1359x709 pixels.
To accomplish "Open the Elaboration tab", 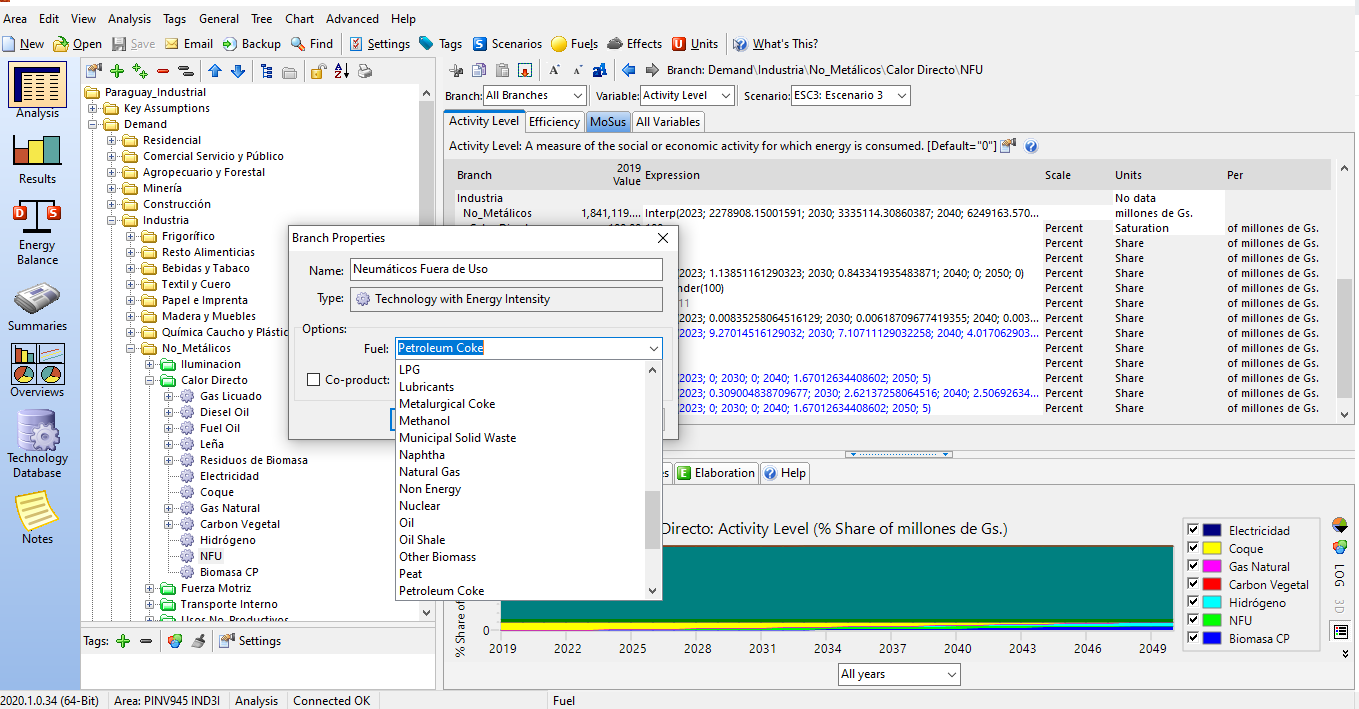I will click(x=716, y=473).
